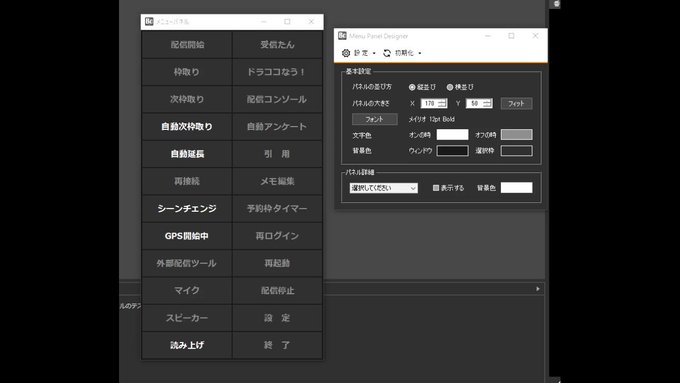
Task: Open the 選択してください panel dropdown
Action: point(384,188)
